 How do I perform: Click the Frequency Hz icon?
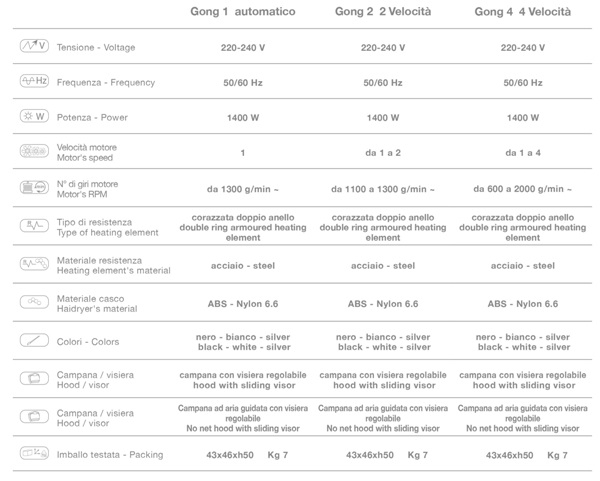pyautogui.click(x=34, y=82)
